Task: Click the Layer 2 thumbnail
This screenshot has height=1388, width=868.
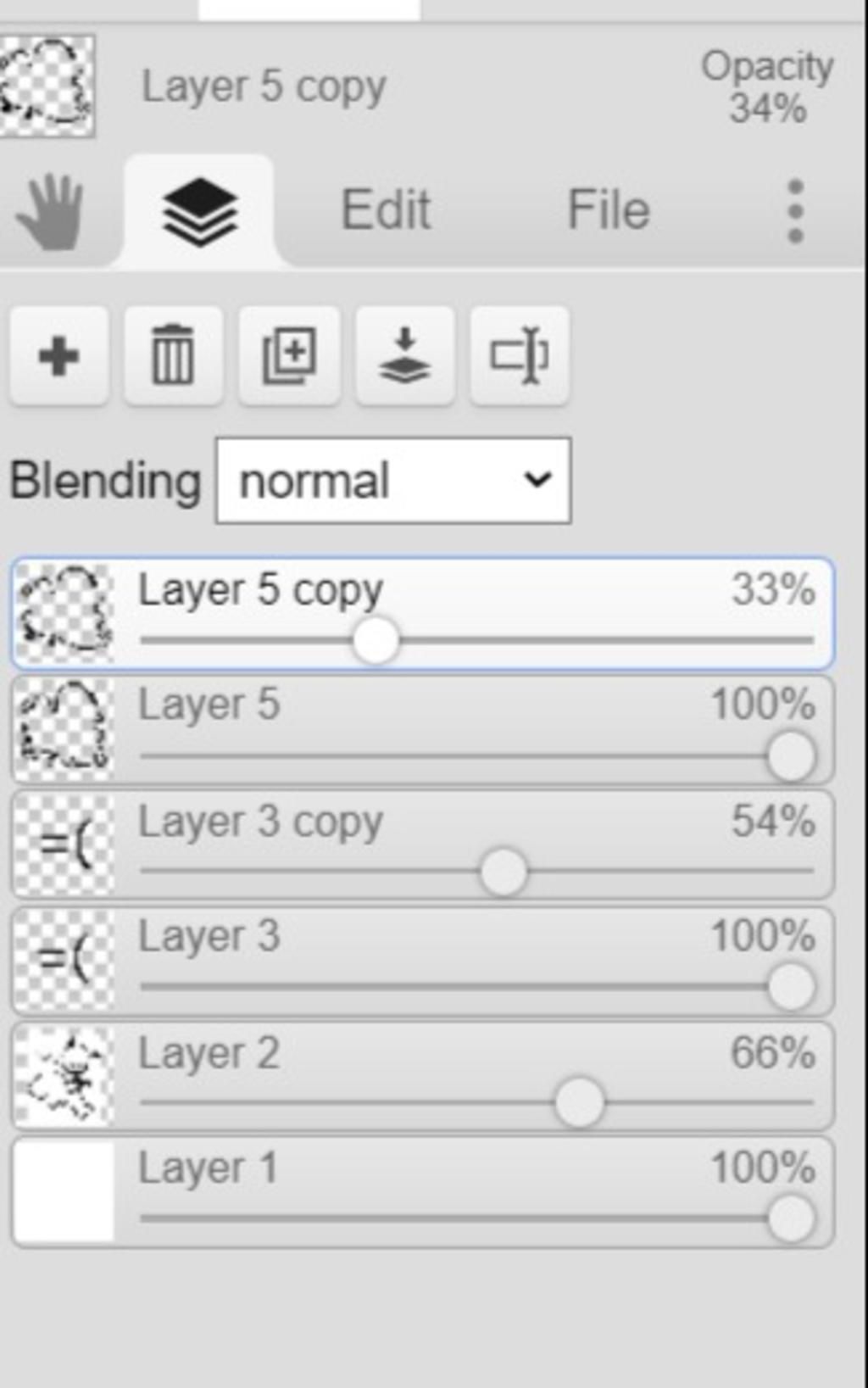Action: (64, 1076)
